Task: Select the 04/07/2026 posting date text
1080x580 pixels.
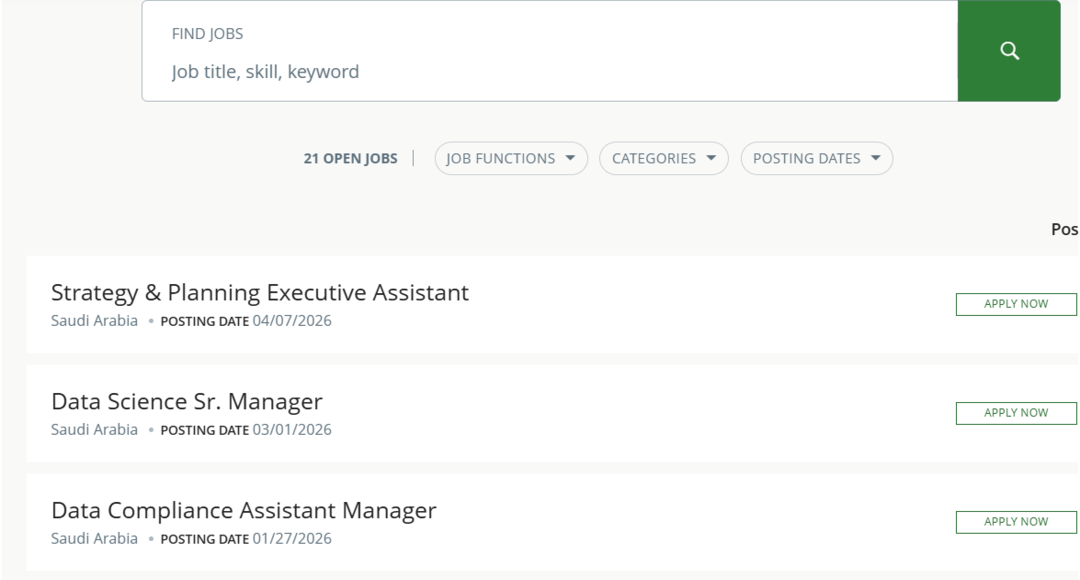Action: tap(292, 321)
